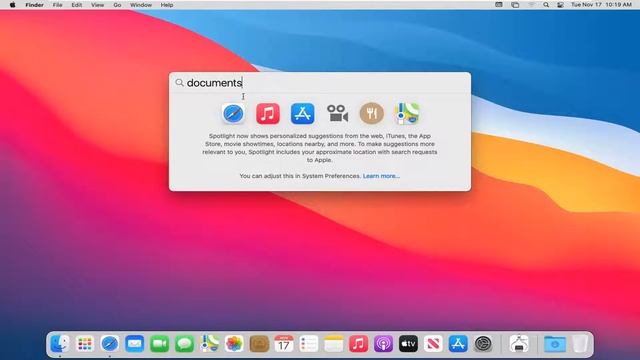The image size is (640, 360).
Task: Open the Finder menu
Action: [x=34, y=5]
